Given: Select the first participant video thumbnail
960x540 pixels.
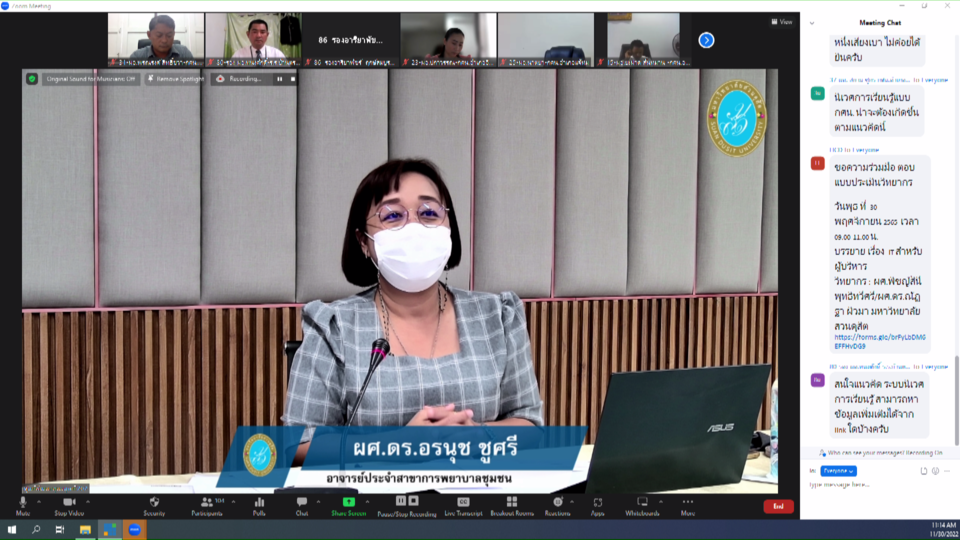Looking at the screenshot, I should [x=156, y=40].
